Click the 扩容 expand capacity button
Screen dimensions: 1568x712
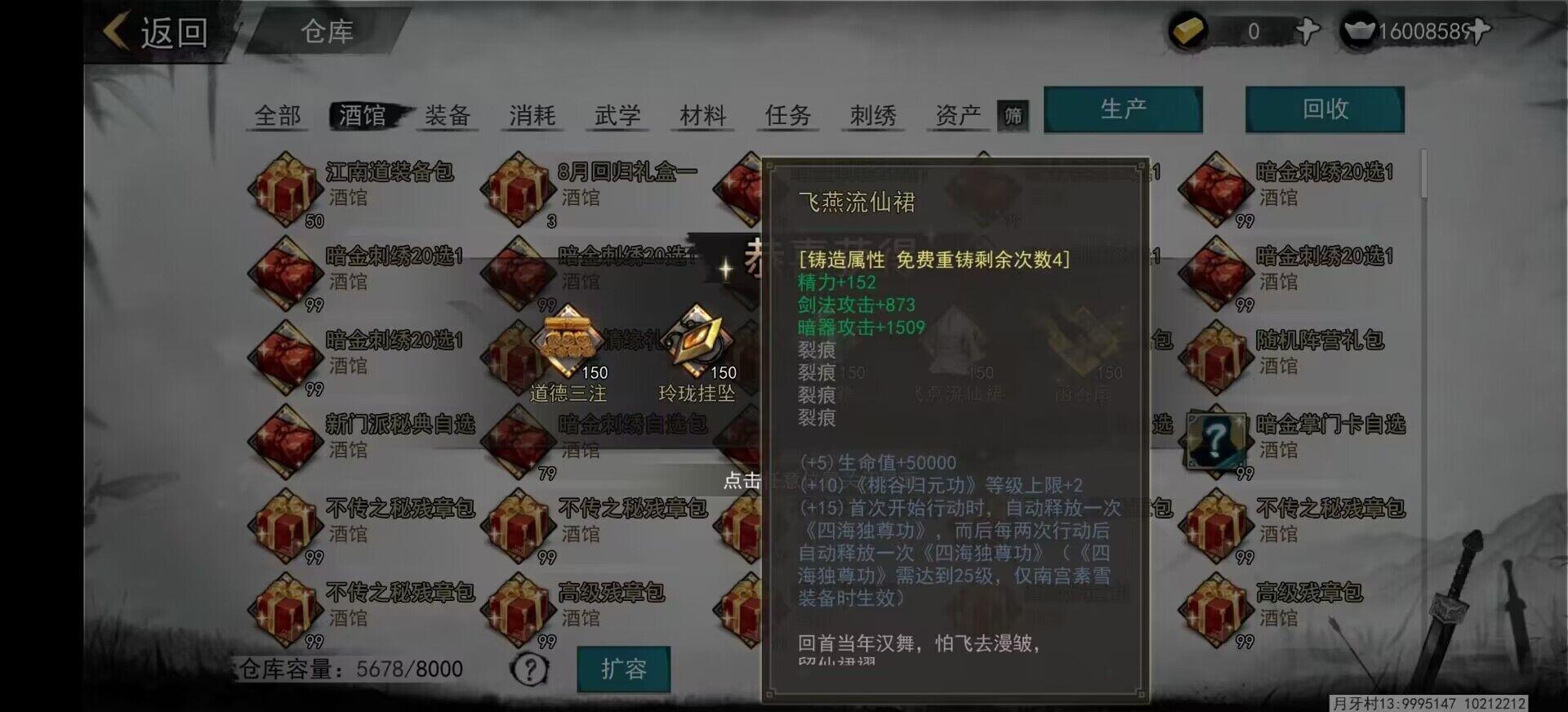point(624,670)
